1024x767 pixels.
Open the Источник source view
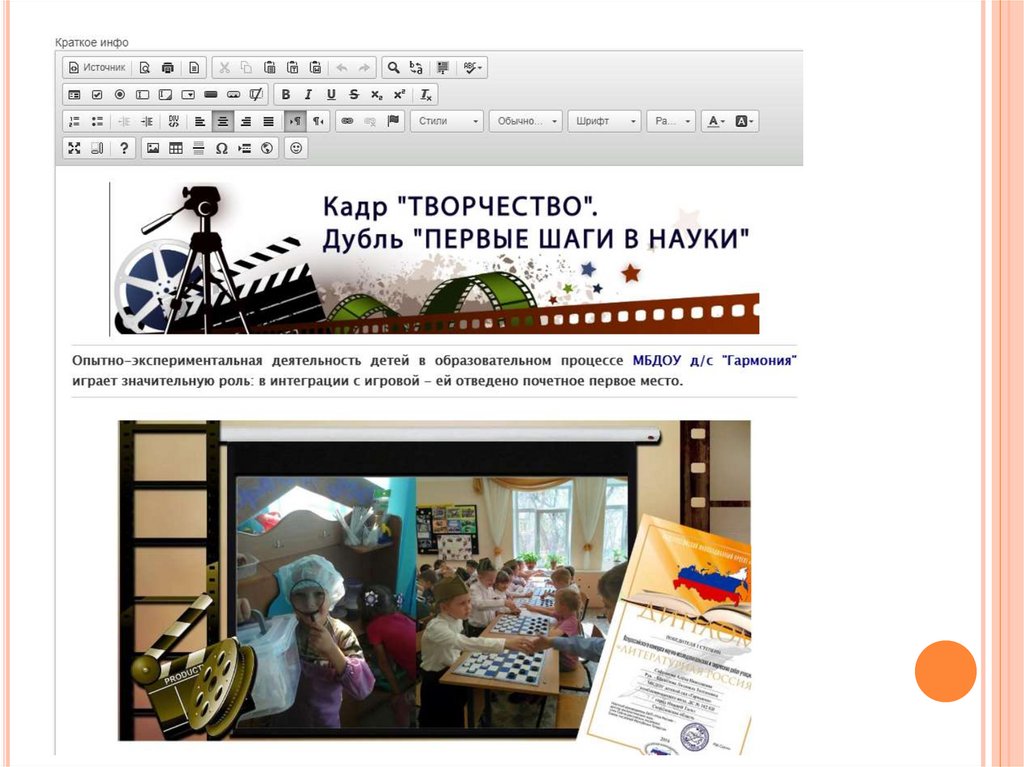click(x=97, y=67)
